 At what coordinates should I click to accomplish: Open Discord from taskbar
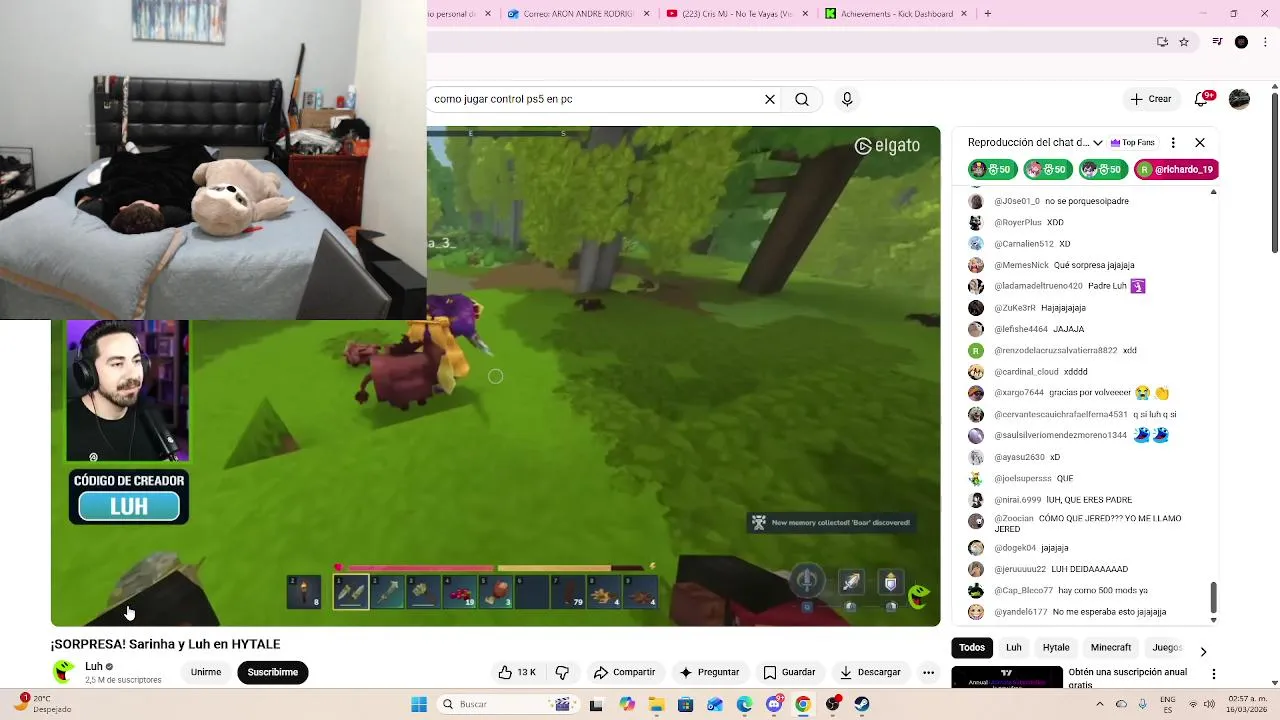[x=774, y=704]
